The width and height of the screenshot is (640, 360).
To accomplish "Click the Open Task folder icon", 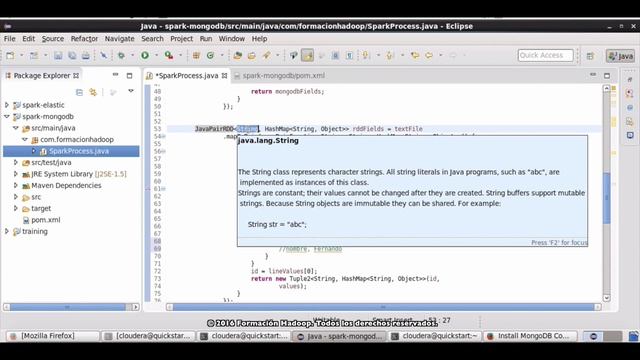I will (251, 56).
